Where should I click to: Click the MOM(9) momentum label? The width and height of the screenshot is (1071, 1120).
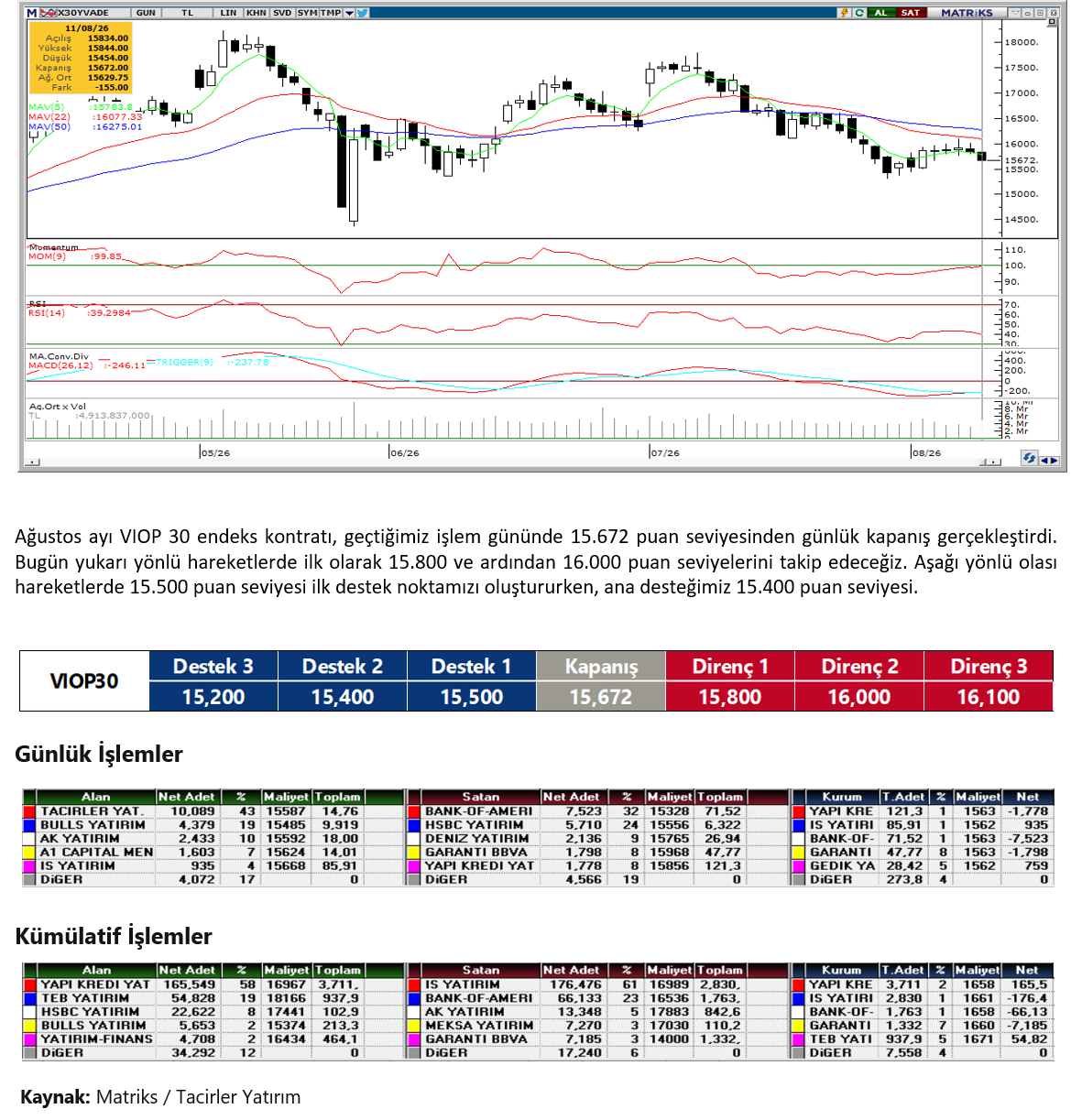(47, 257)
